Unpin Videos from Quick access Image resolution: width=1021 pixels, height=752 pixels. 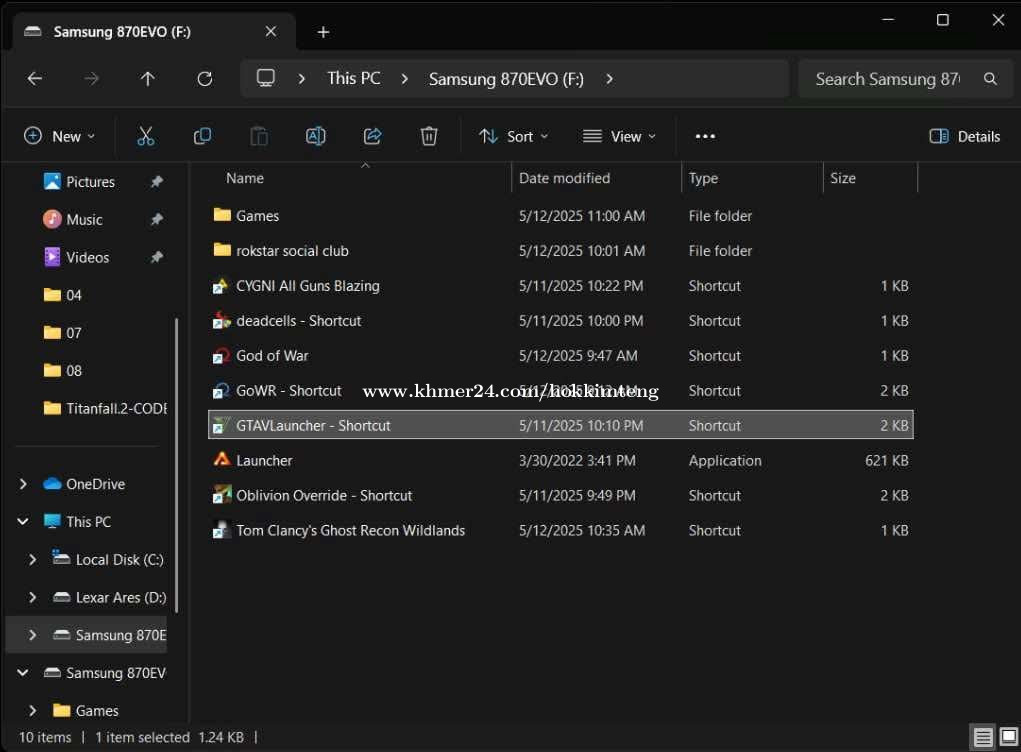[x=156, y=257]
